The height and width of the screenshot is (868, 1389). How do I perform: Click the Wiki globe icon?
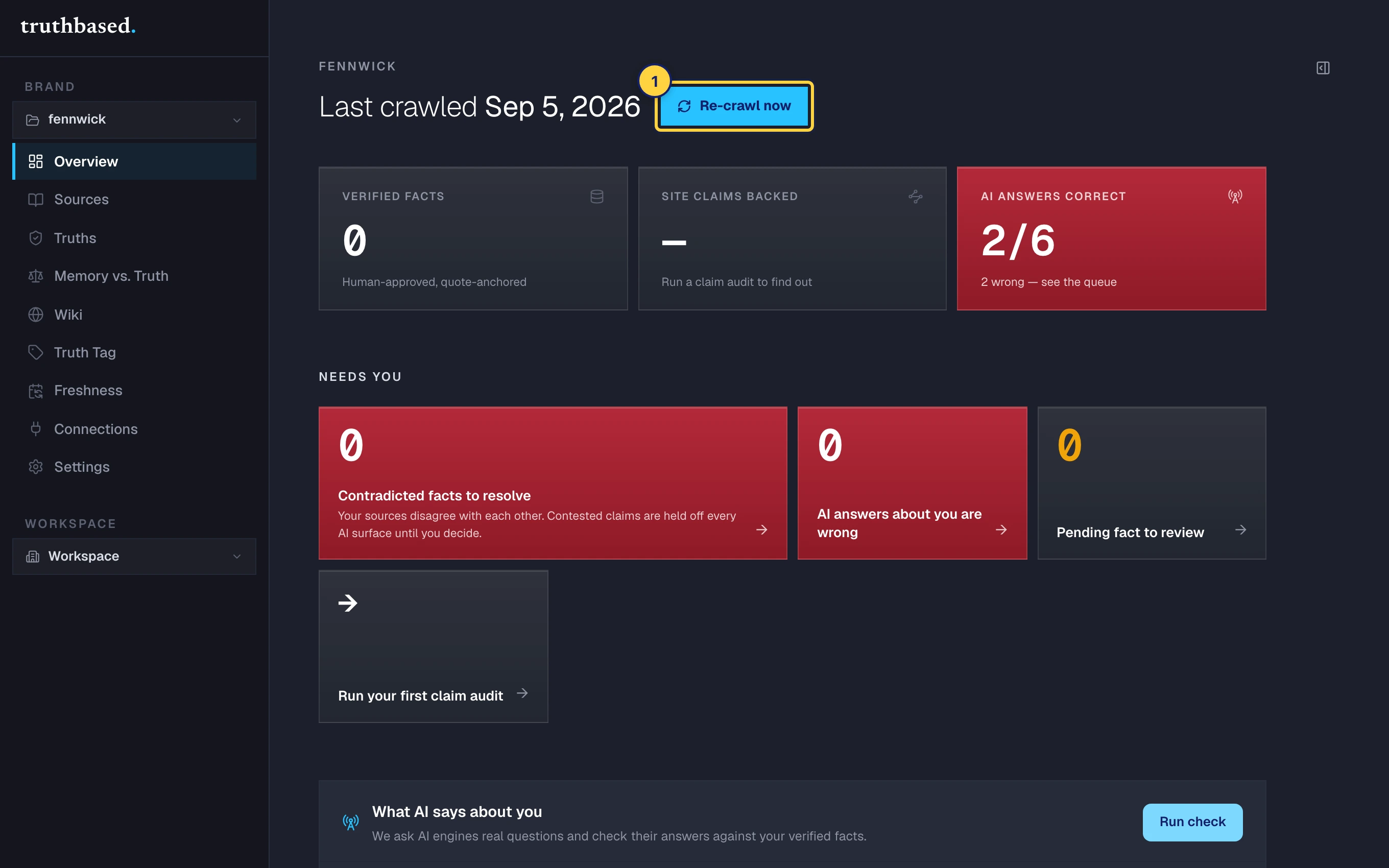point(36,315)
